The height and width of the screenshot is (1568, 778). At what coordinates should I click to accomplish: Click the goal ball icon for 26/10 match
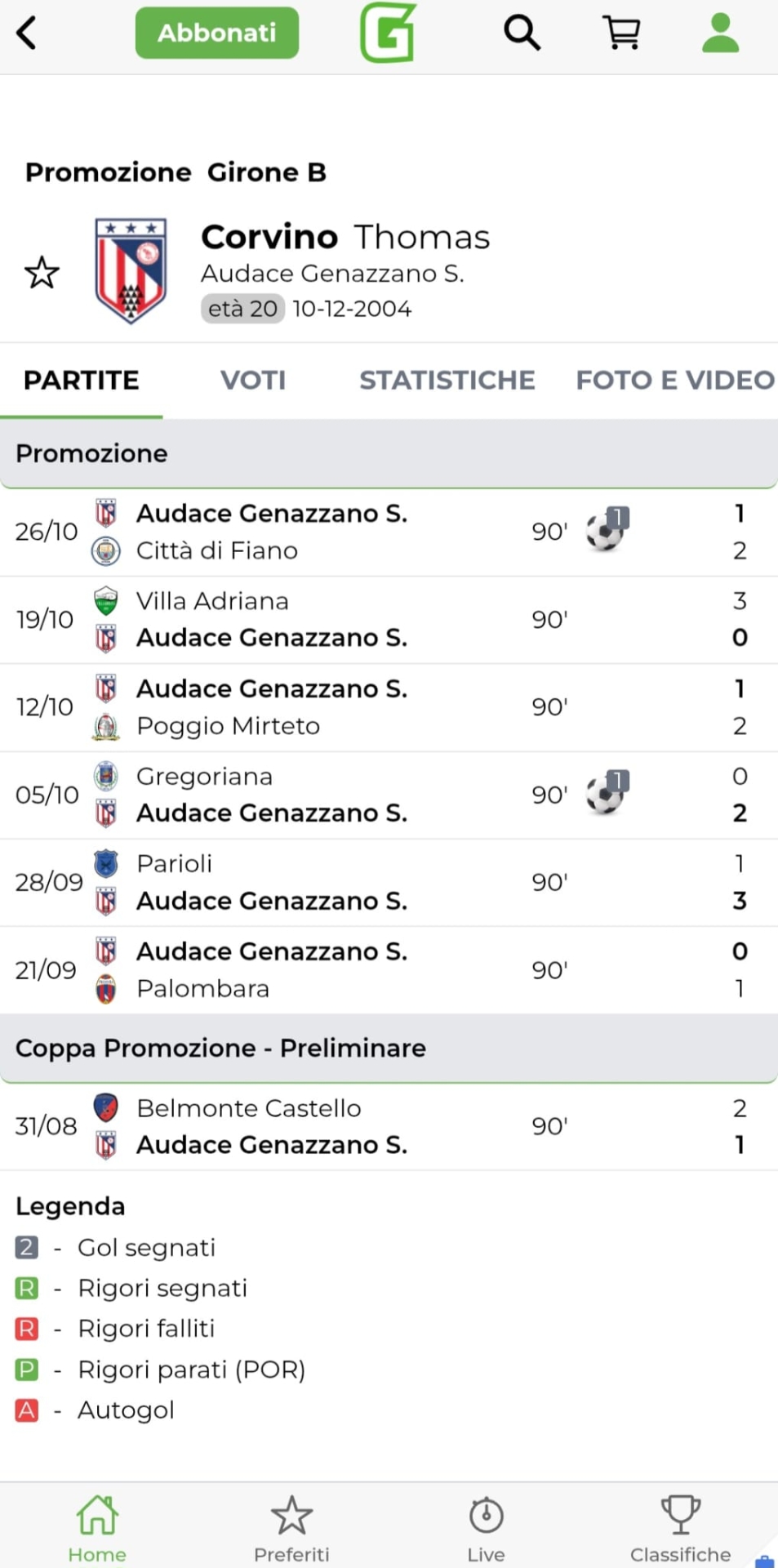(x=607, y=531)
